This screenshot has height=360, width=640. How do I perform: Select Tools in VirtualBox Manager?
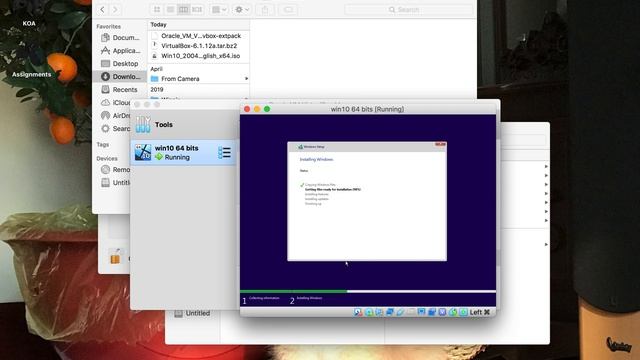(x=184, y=124)
